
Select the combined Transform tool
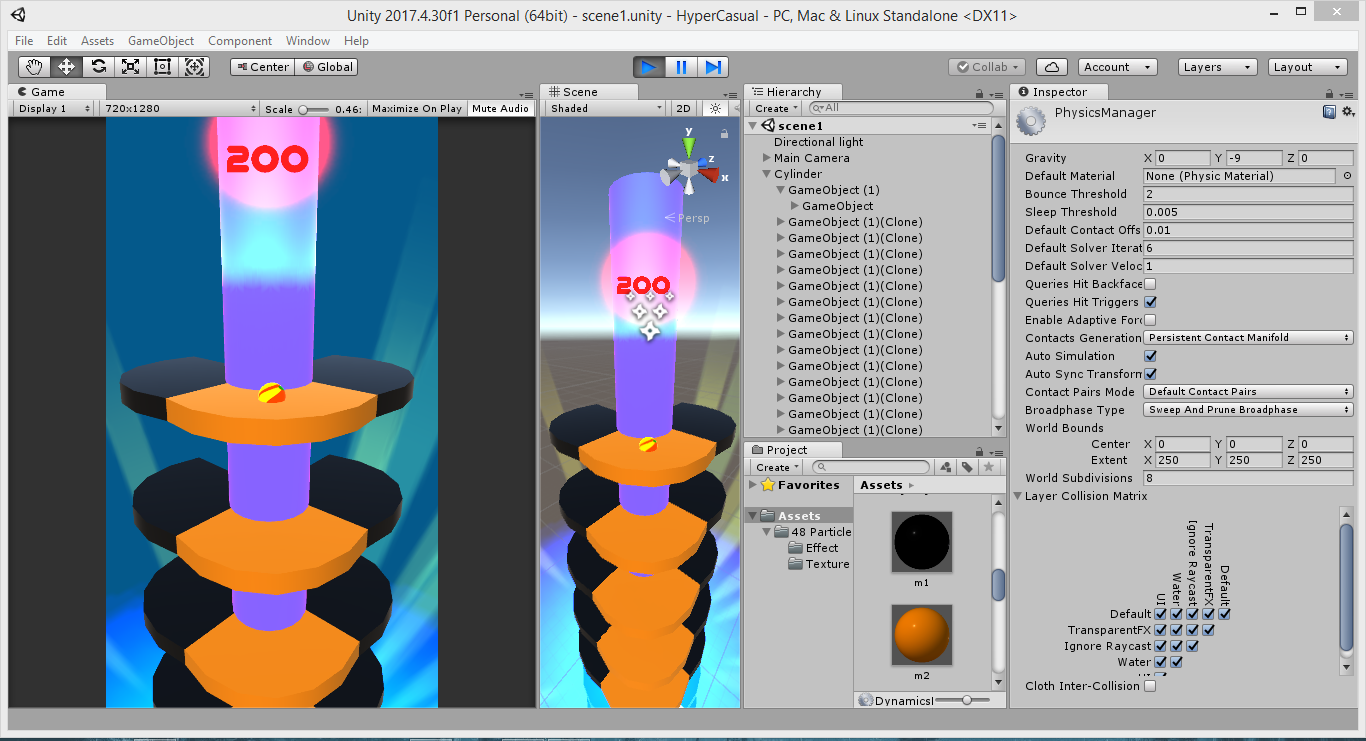point(195,67)
